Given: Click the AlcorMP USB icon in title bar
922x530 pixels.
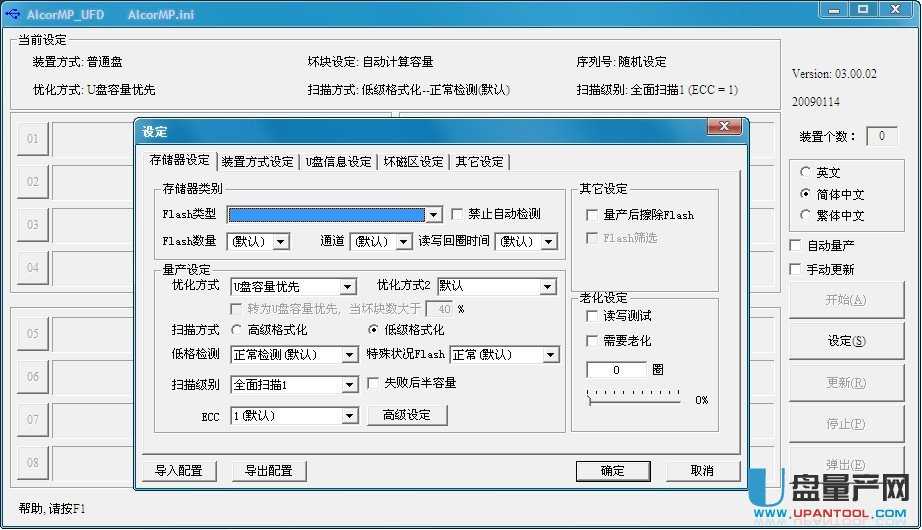Looking at the screenshot, I should pos(12,10).
